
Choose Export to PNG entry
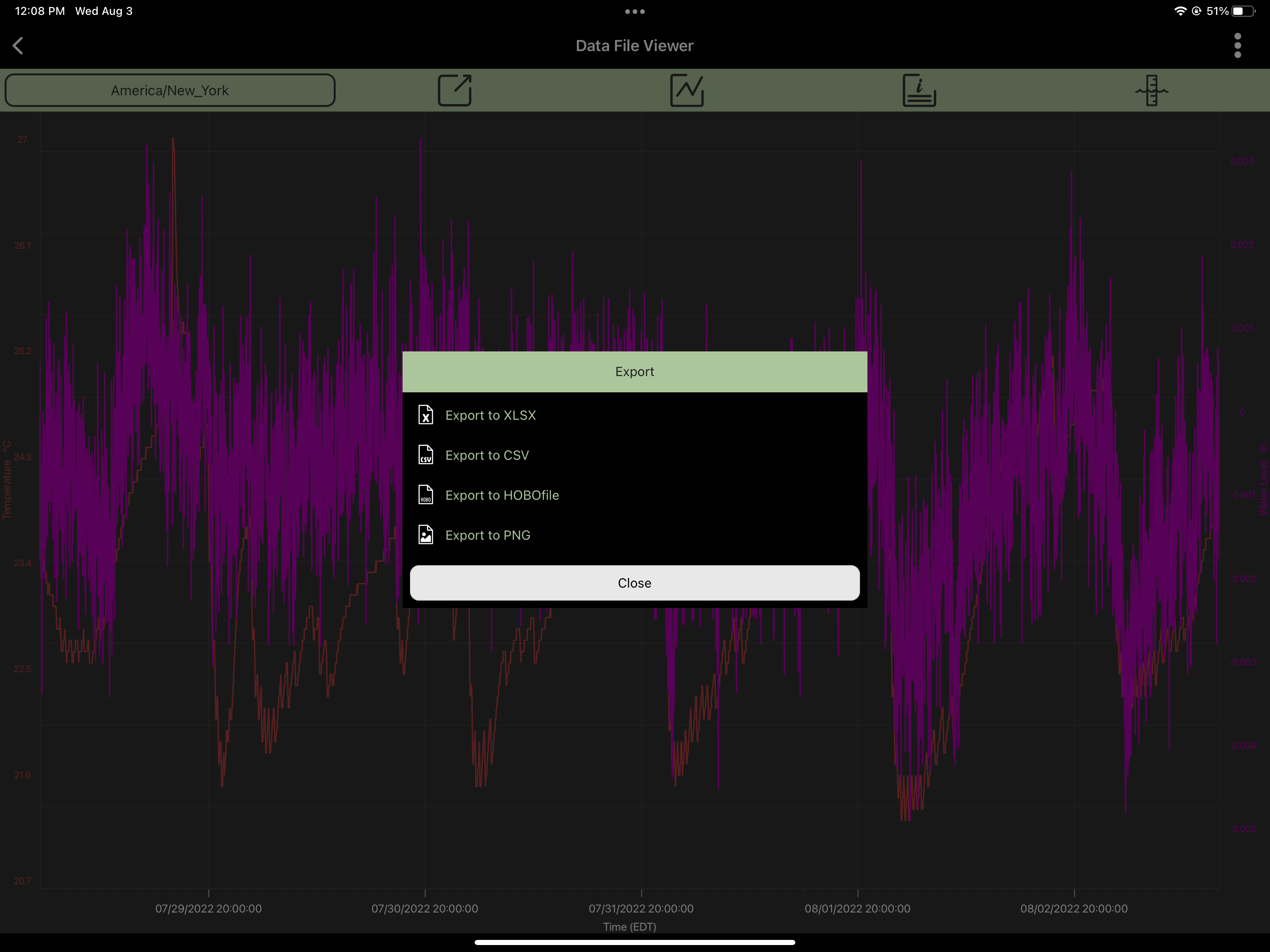click(488, 535)
